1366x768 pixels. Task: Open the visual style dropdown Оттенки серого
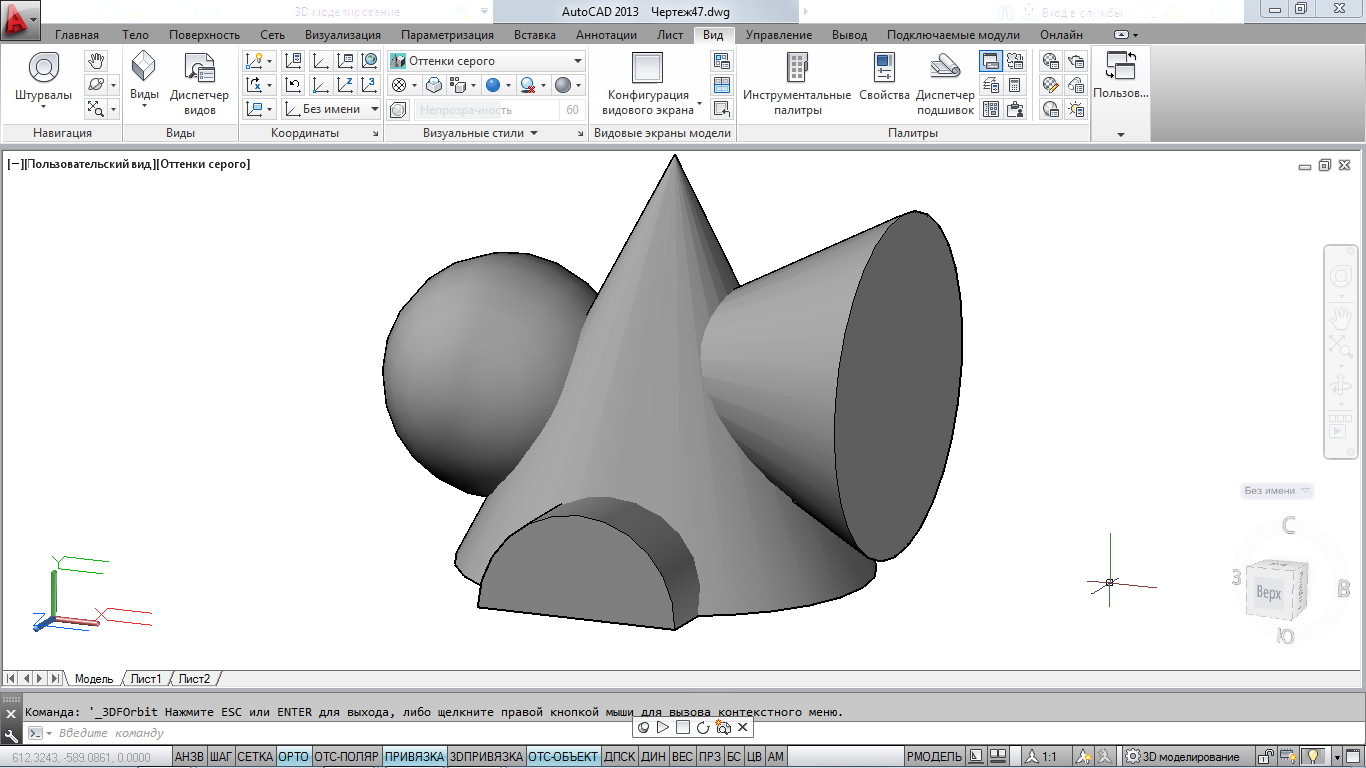point(486,61)
